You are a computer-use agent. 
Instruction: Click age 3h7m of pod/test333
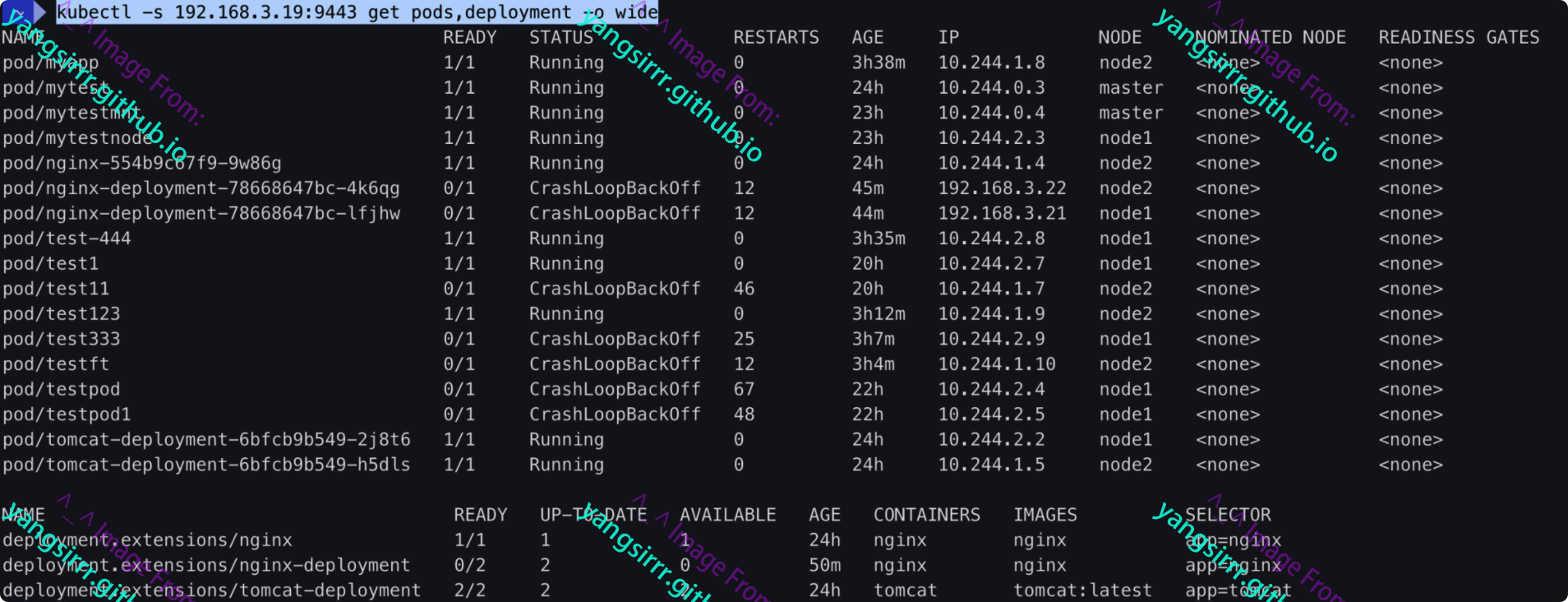click(873, 339)
